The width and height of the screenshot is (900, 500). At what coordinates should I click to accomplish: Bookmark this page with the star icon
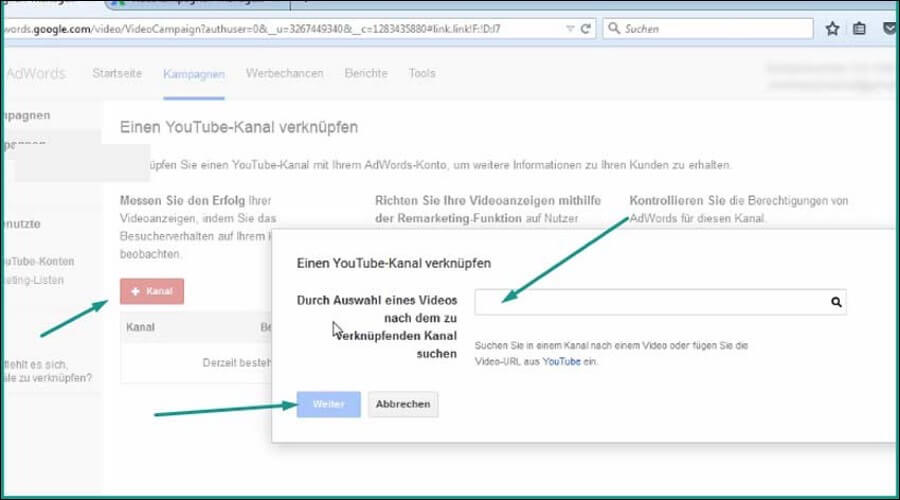tap(832, 29)
